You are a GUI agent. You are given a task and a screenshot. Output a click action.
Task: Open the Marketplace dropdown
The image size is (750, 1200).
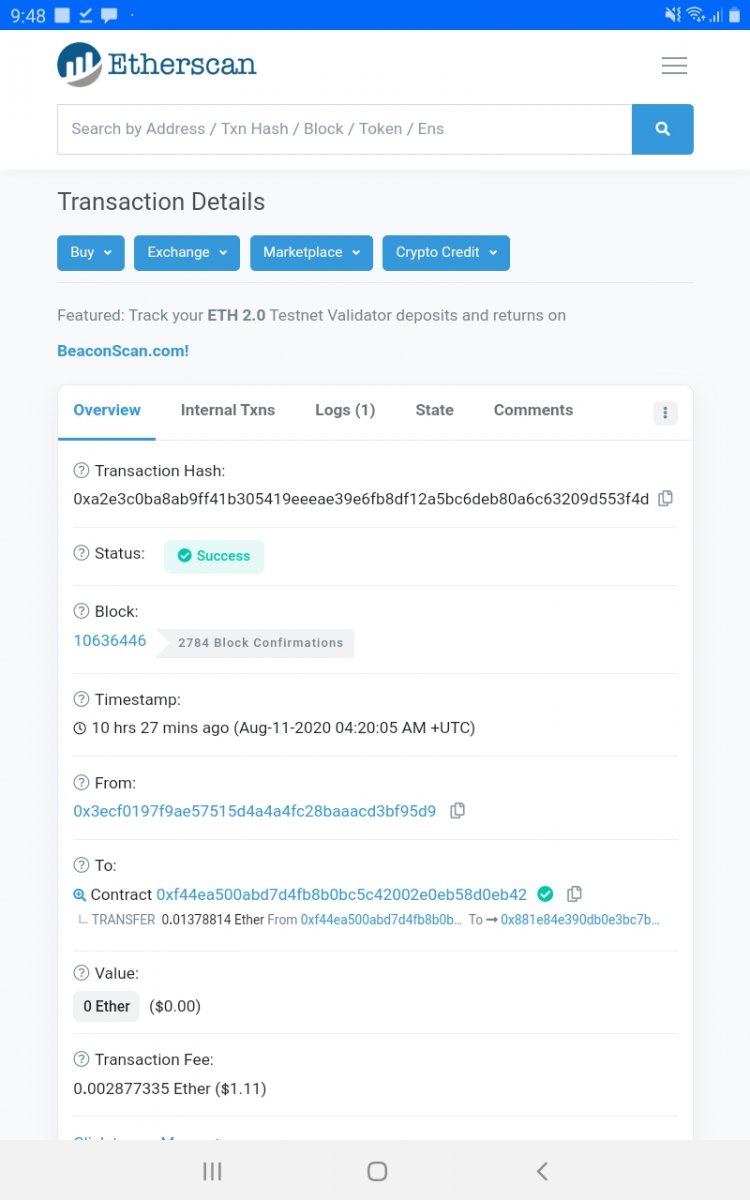[311, 253]
